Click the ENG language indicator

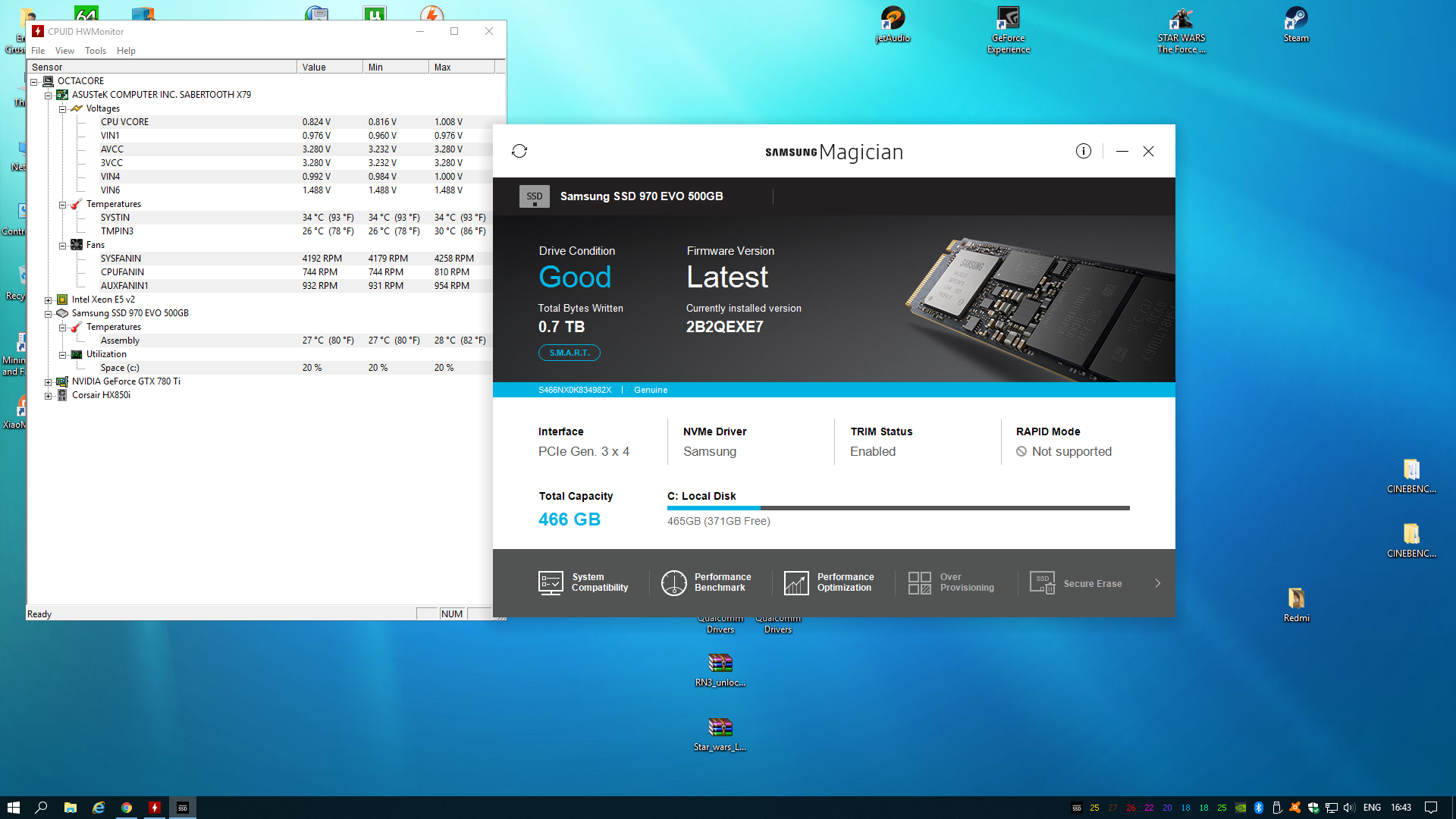[x=1372, y=808]
